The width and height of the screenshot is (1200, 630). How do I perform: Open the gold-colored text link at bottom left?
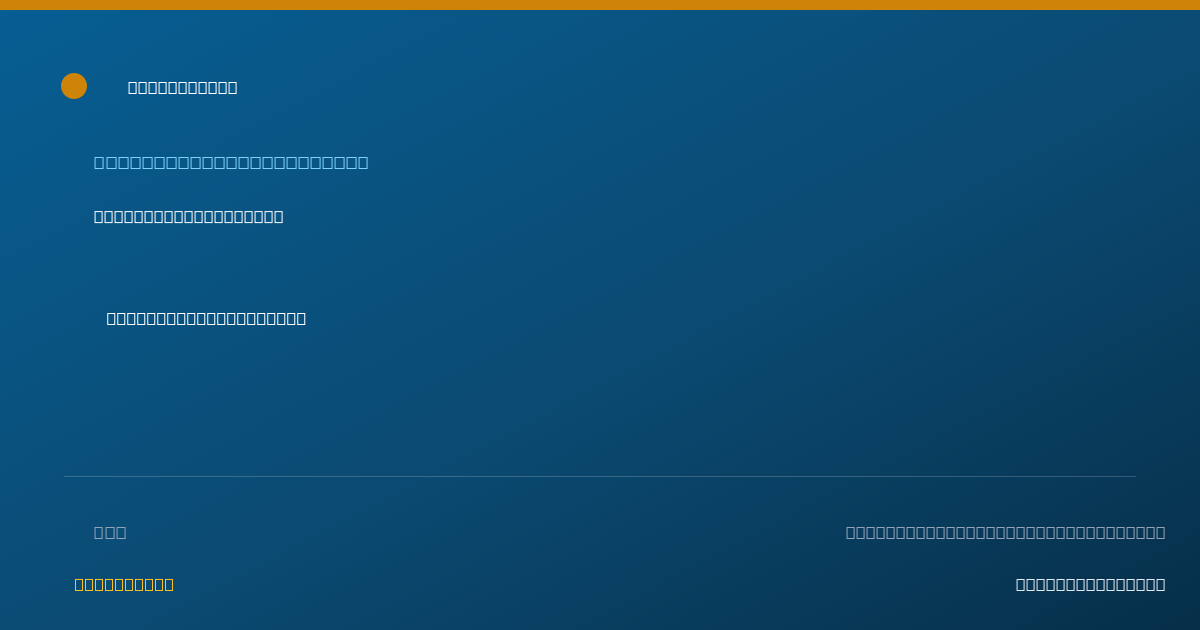(124, 584)
